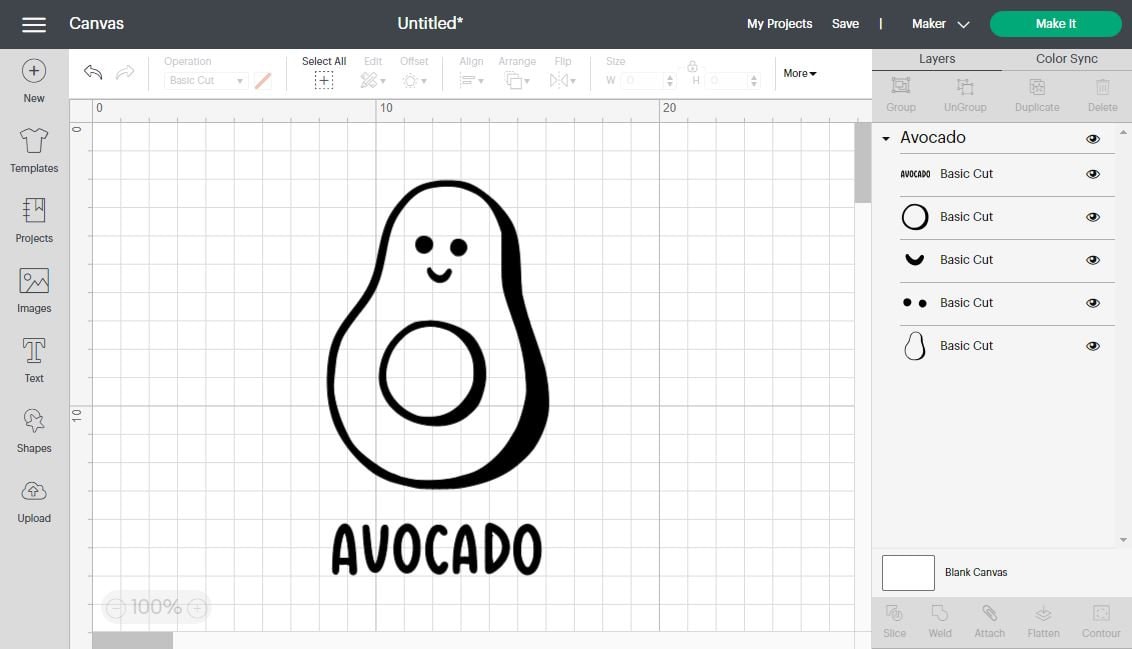The image size is (1132, 649).
Task: Select the Contour tool
Action: tap(1100, 620)
